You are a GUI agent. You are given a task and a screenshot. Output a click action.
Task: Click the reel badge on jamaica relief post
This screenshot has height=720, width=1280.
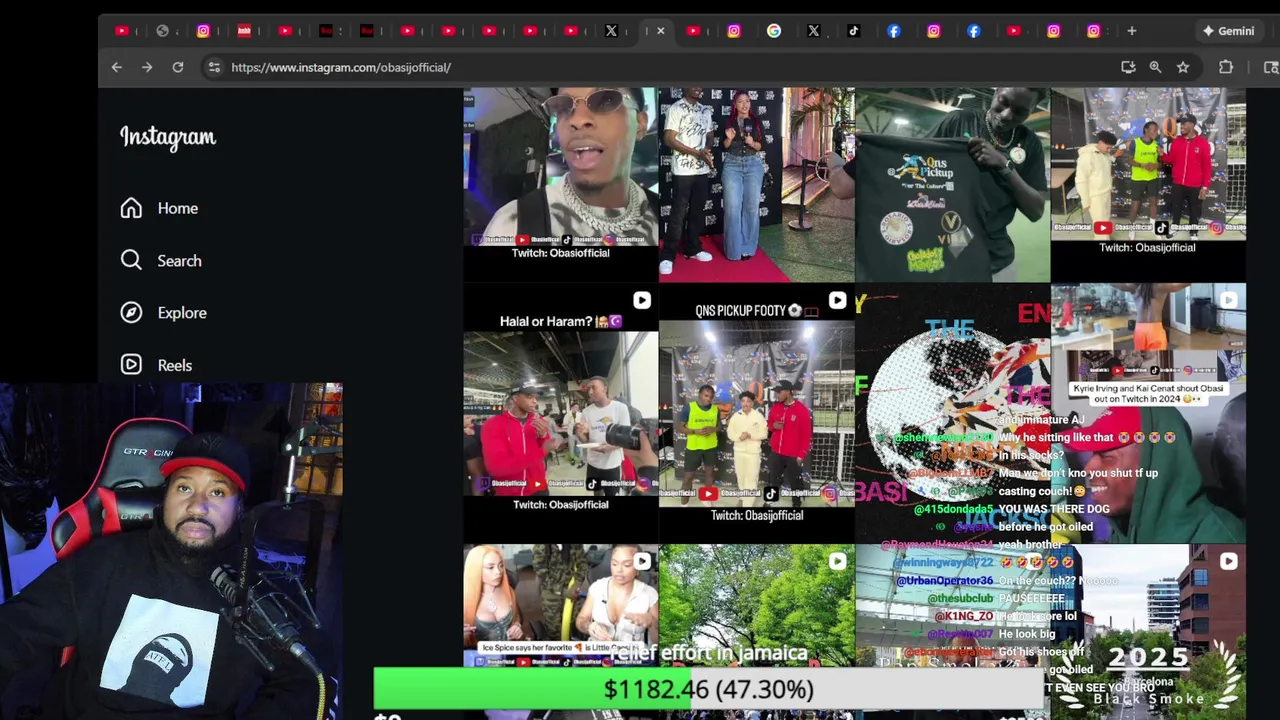point(837,561)
